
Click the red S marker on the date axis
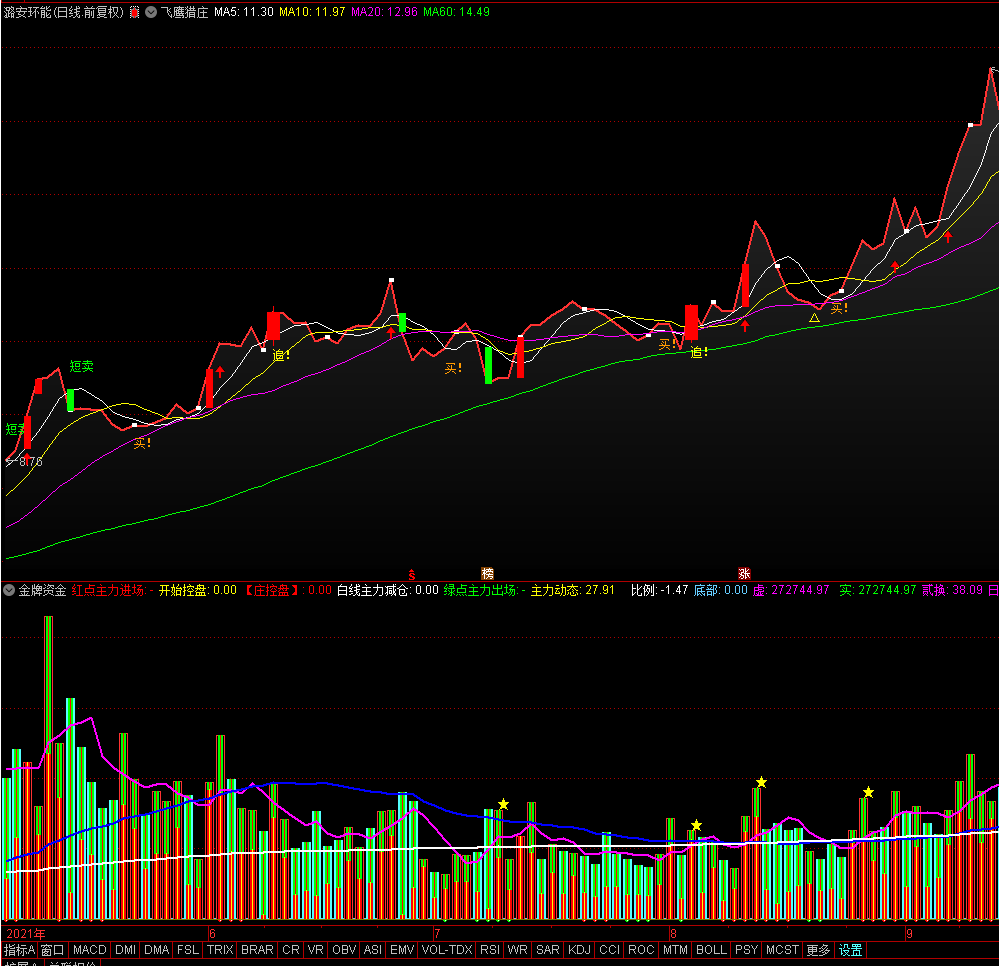tap(411, 574)
